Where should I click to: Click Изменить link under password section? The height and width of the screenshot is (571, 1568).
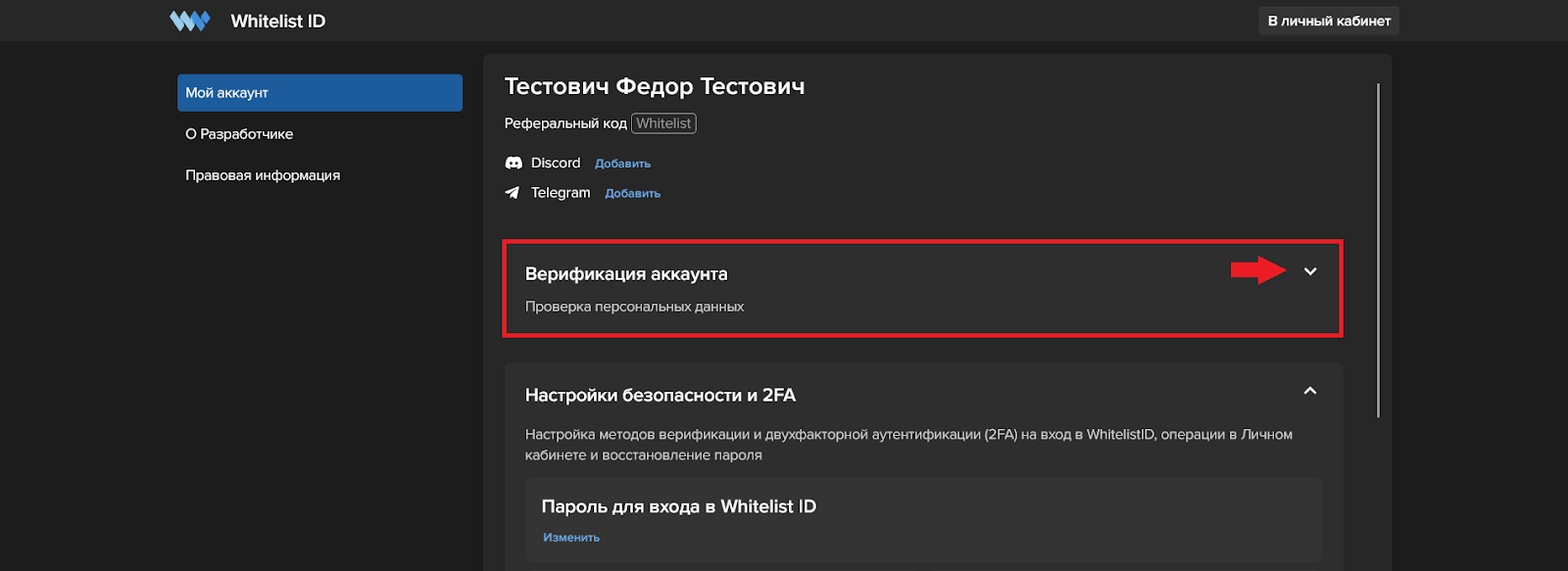[571, 538]
